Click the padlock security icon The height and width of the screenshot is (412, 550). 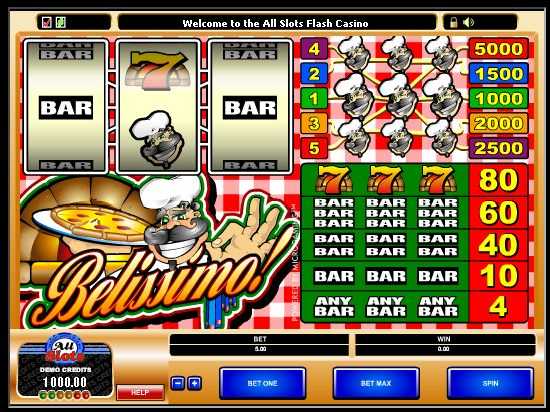click(453, 23)
